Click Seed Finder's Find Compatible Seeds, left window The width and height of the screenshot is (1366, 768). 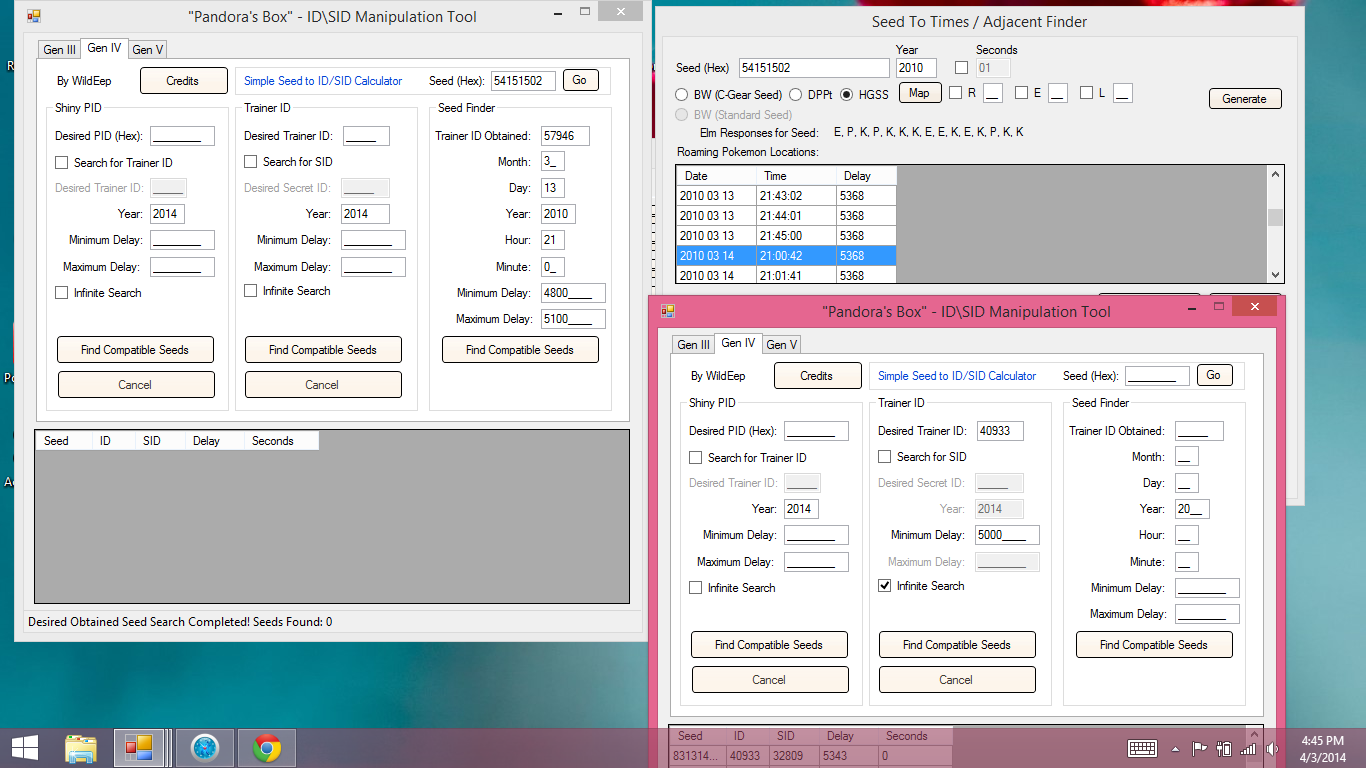coord(520,350)
